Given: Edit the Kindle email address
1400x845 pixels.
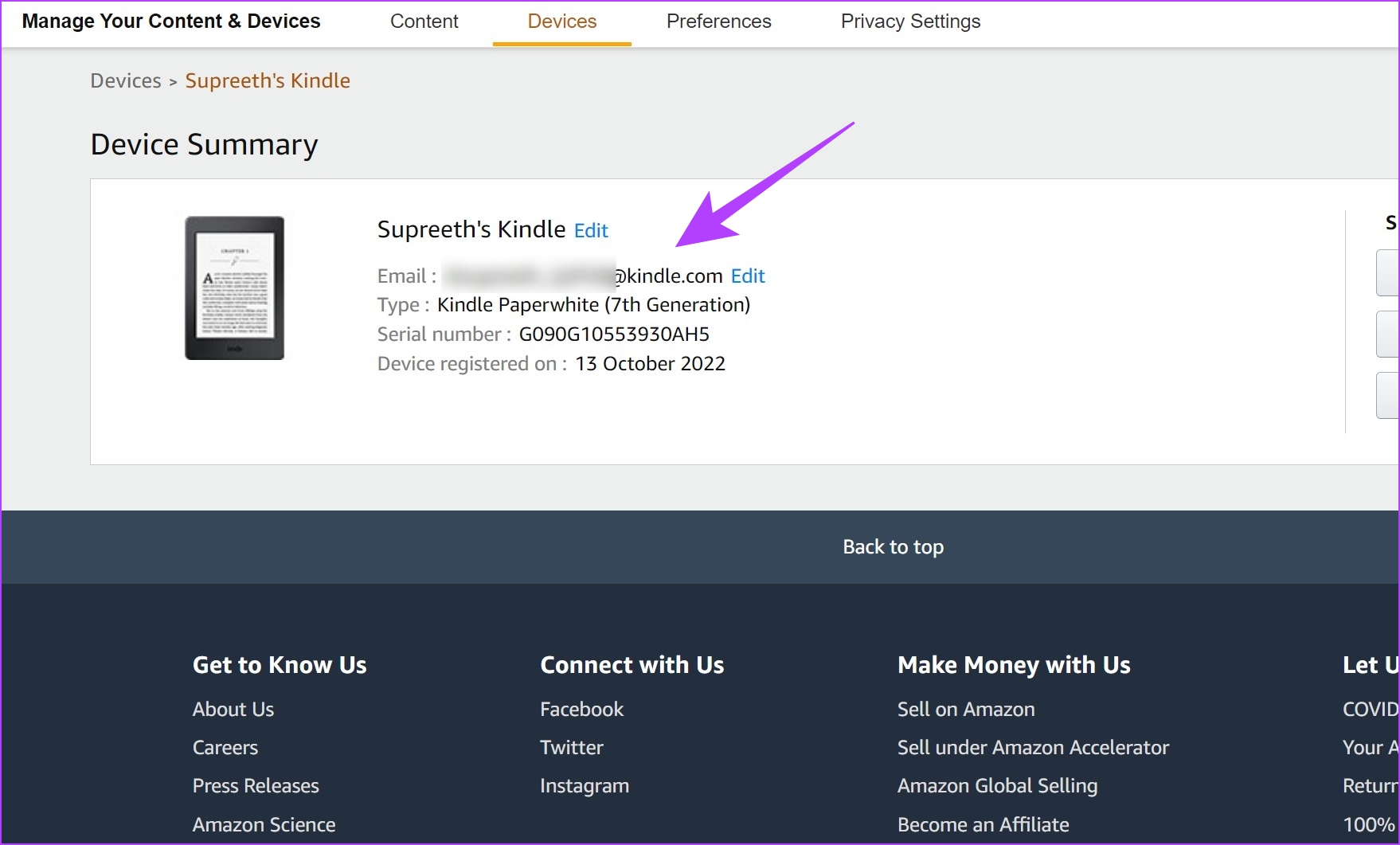Looking at the screenshot, I should pos(748,276).
